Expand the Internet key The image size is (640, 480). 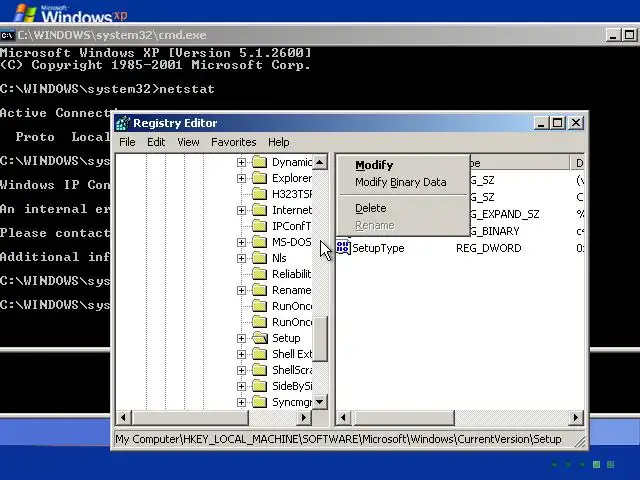tap(241, 210)
